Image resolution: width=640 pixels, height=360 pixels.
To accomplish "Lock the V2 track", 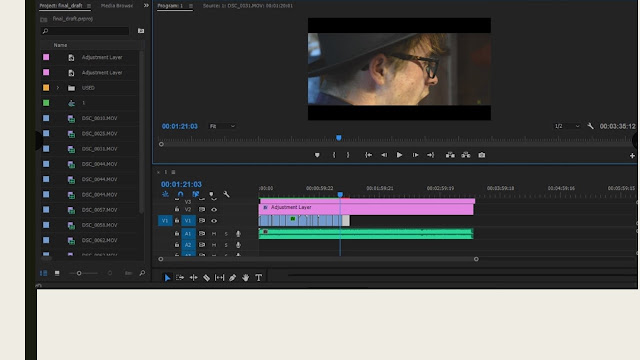I will (177, 209).
